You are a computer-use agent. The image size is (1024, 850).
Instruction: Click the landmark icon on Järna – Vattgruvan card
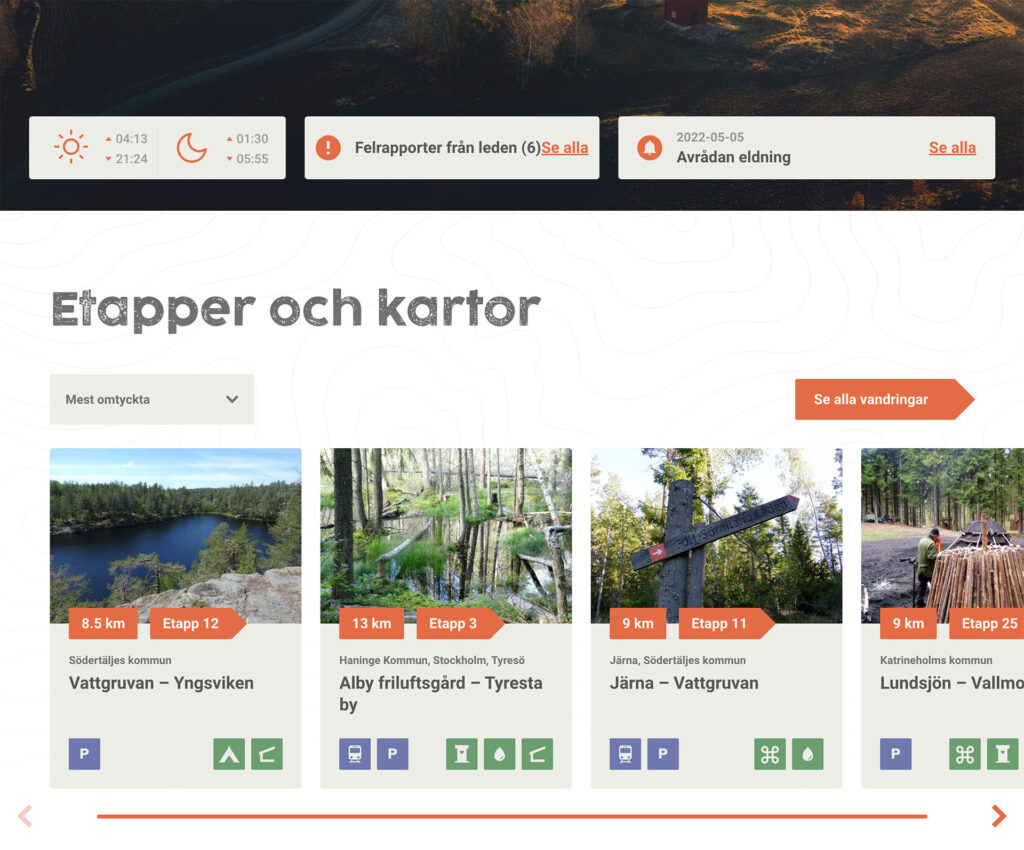[770, 754]
